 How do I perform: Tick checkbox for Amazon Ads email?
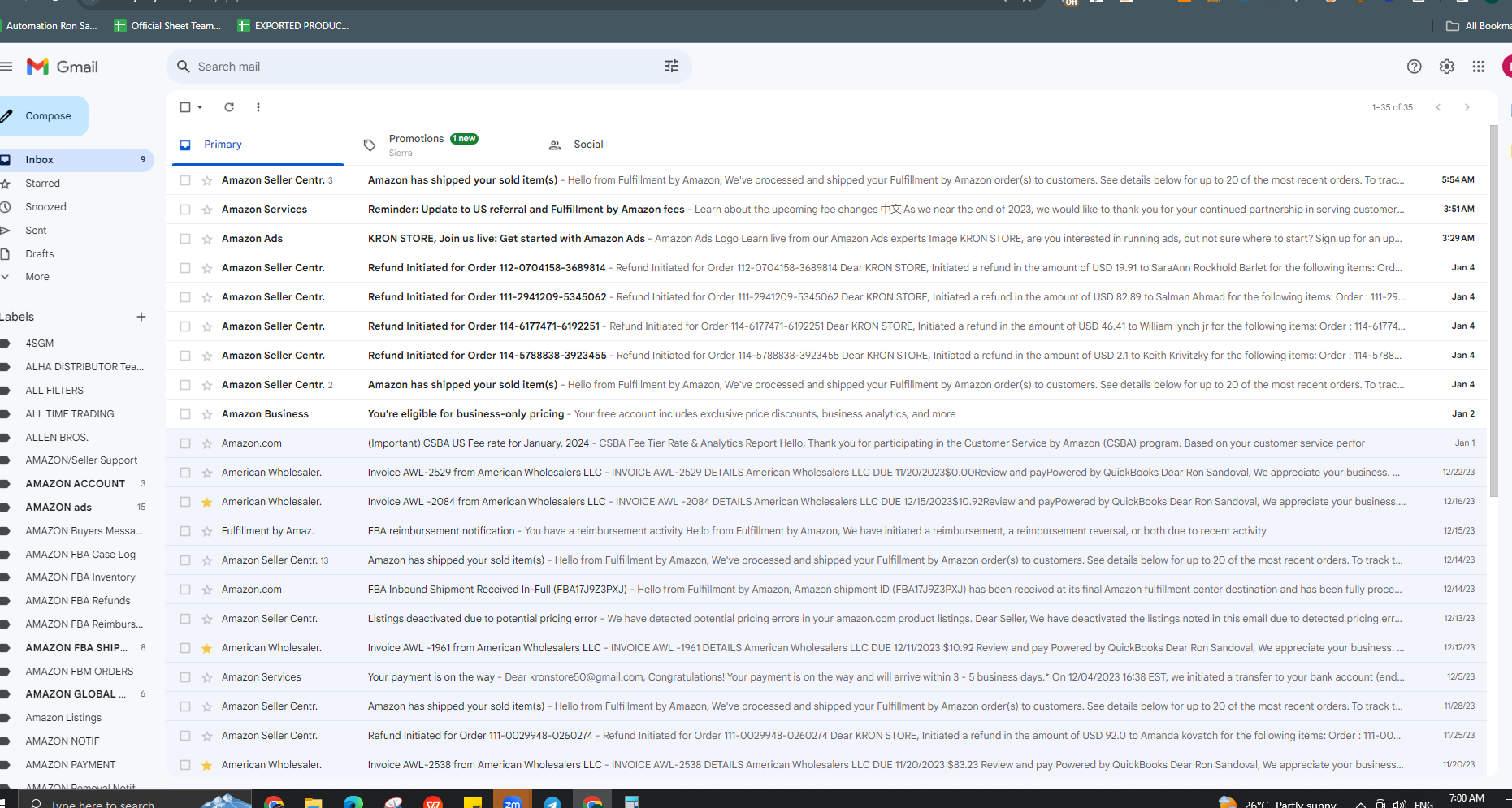(185, 239)
